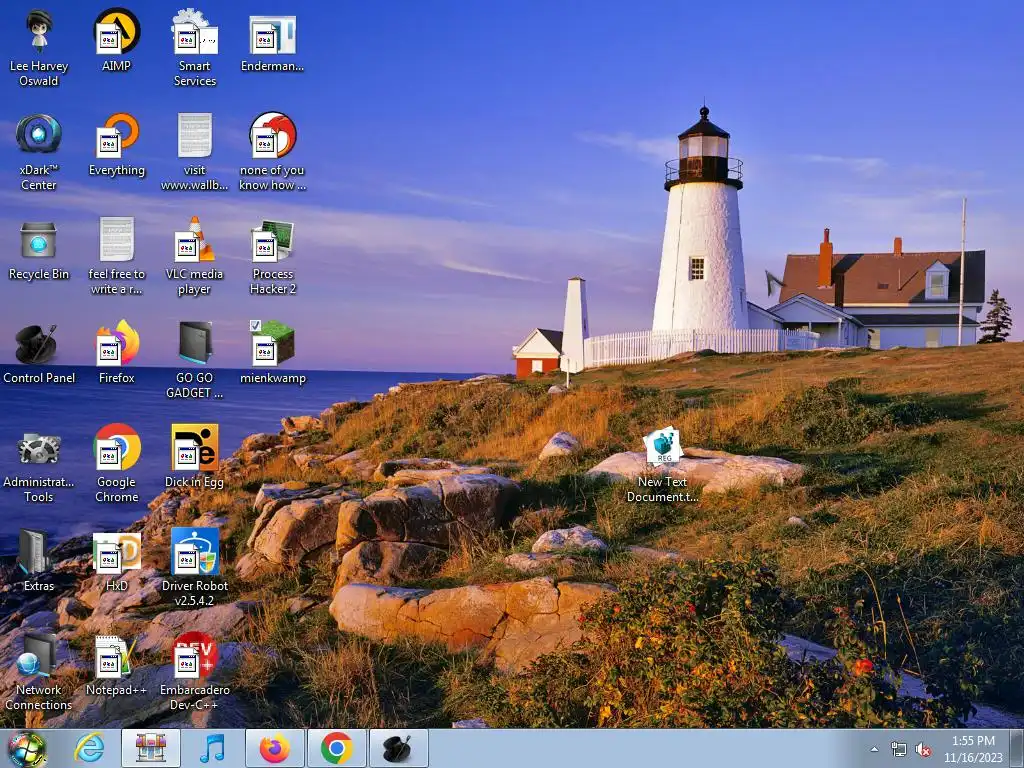Tick the checkbox on mienkwamp icon
The width and height of the screenshot is (1024, 768).
point(255,325)
